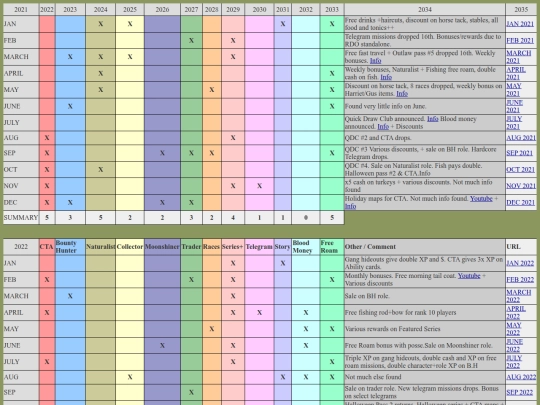540x405 pixels.
Task: Open the JAN 2022 link
Action: point(520,263)
